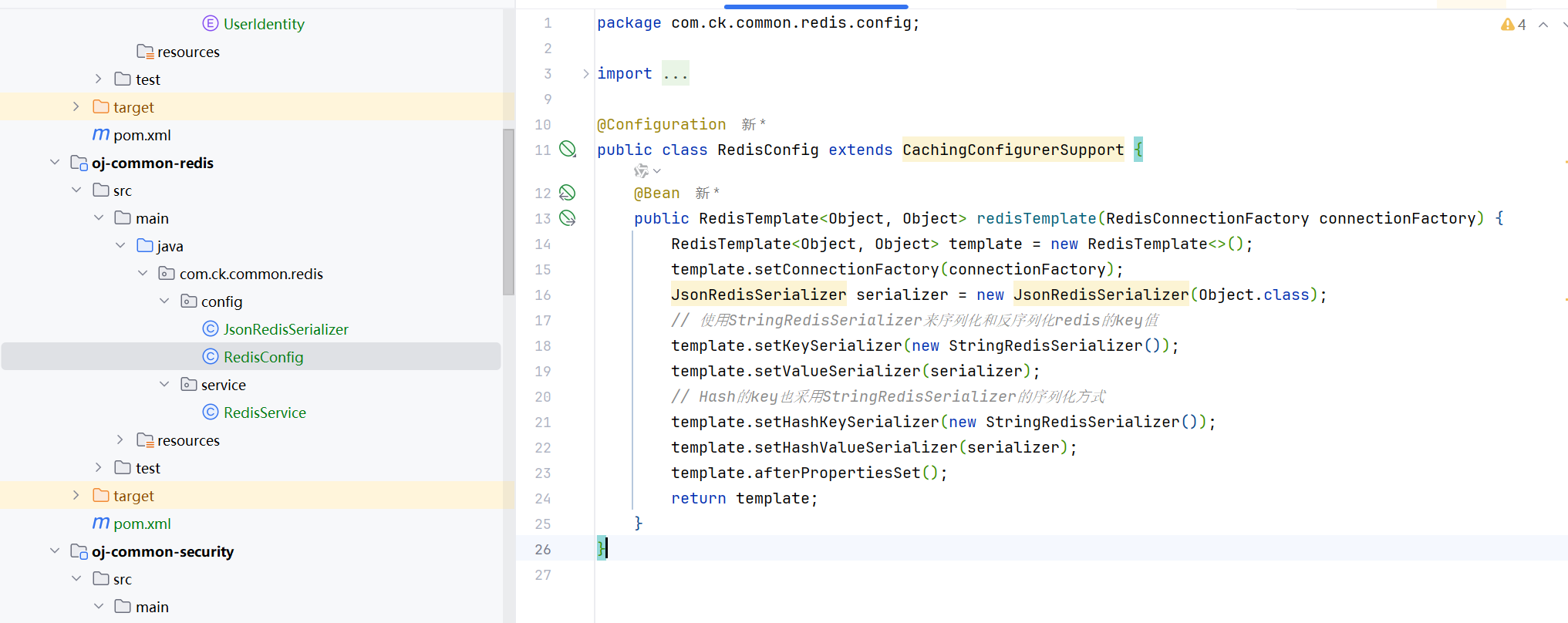This screenshot has width=1568, height=623.
Task: Collapse the service package
Action: (164, 384)
